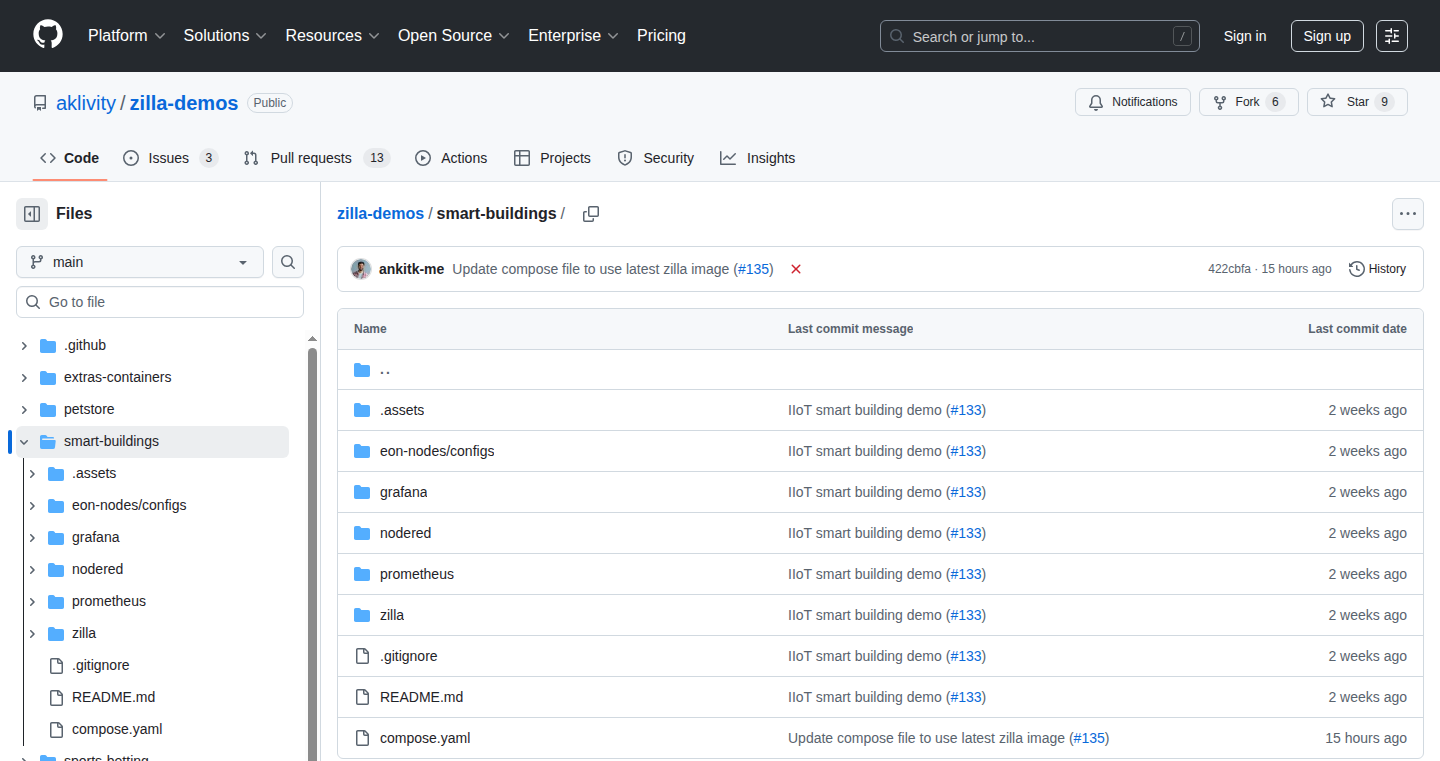The image size is (1440, 761).
Task: Open the Pull requests tab
Action: point(316,158)
